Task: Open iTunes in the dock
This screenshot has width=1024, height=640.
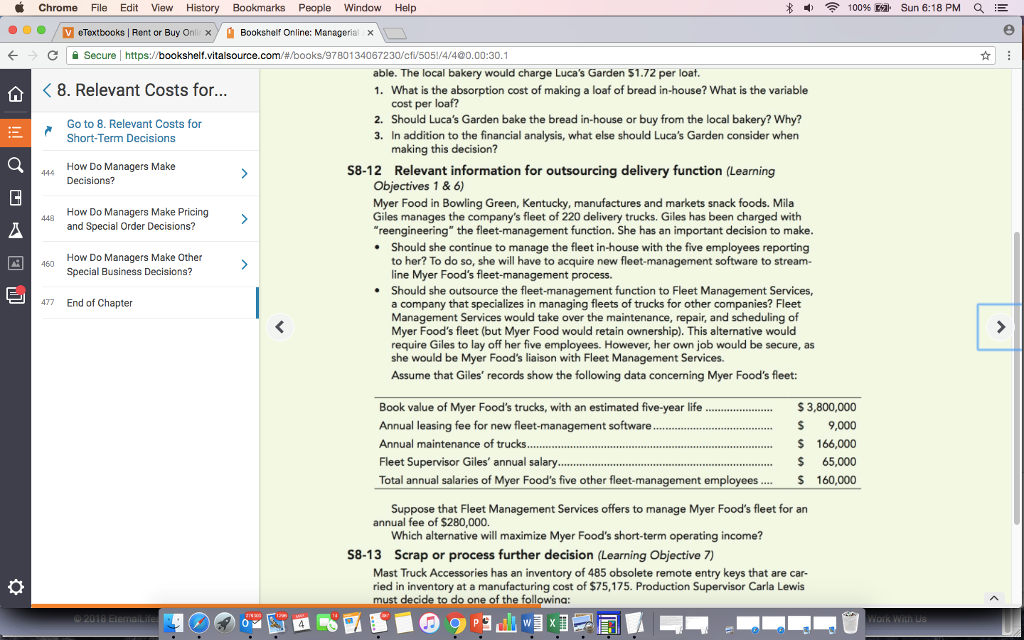Action: 429,623
